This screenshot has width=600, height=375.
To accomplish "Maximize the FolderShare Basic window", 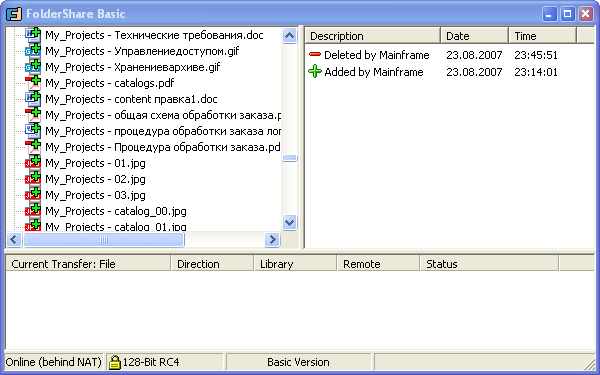I will click(x=567, y=14).
